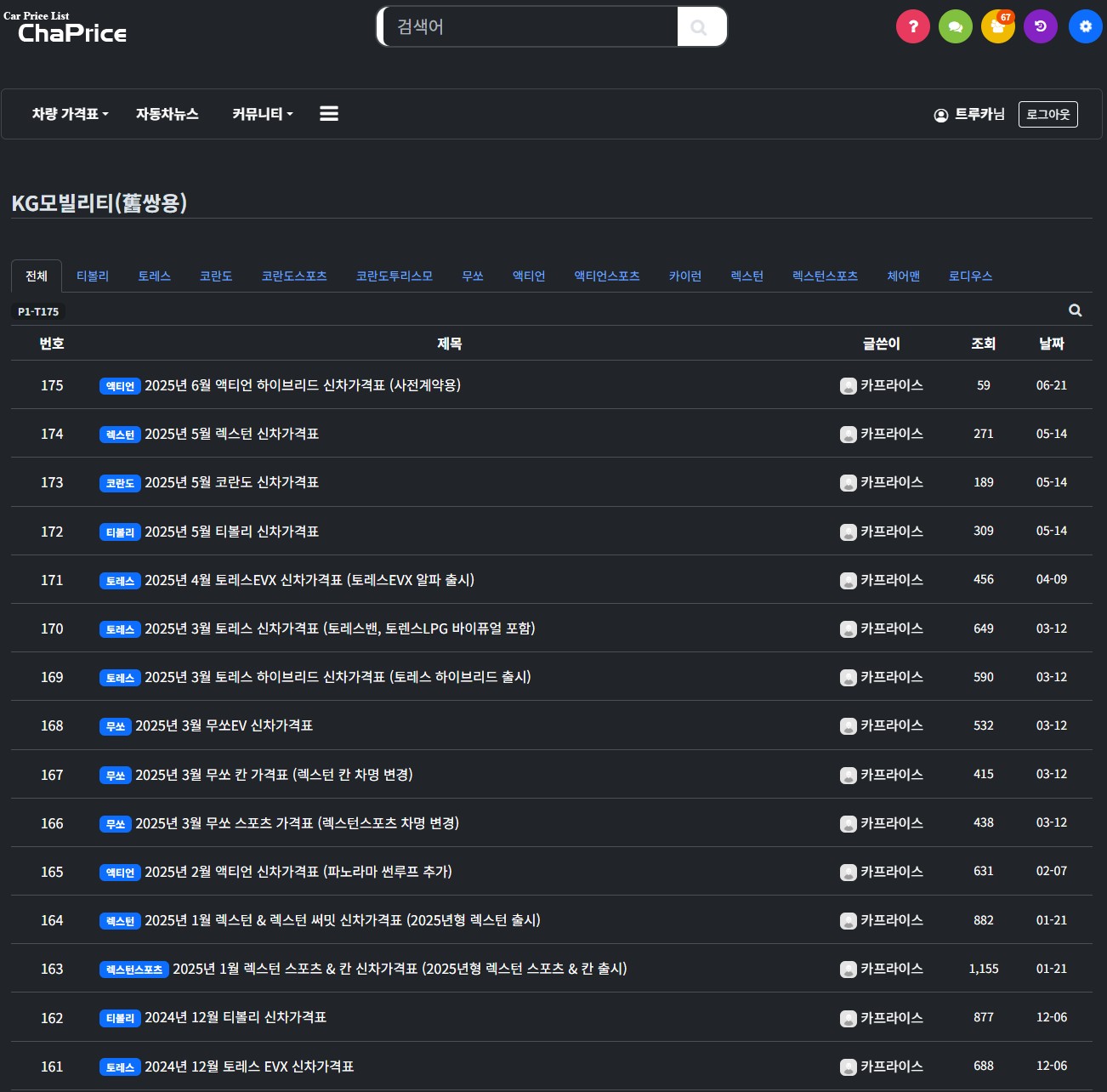The width and height of the screenshot is (1107, 1092).
Task: Open post 2025년 5월 코란도 신차가격표
Action: click(x=231, y=482)
